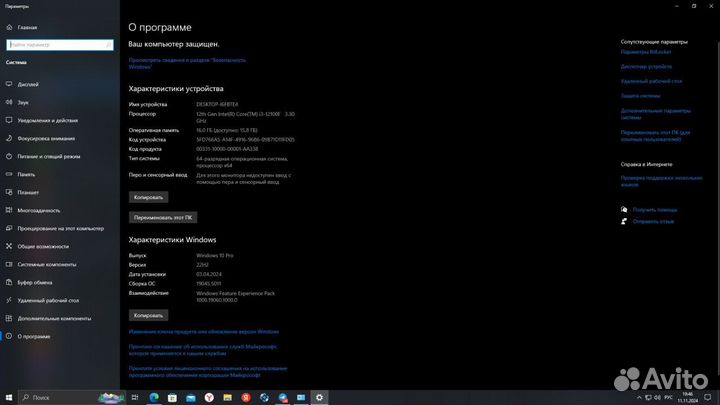Click the Память storage icon
This screenshot has width=720, height=405.
click(9, 174)
